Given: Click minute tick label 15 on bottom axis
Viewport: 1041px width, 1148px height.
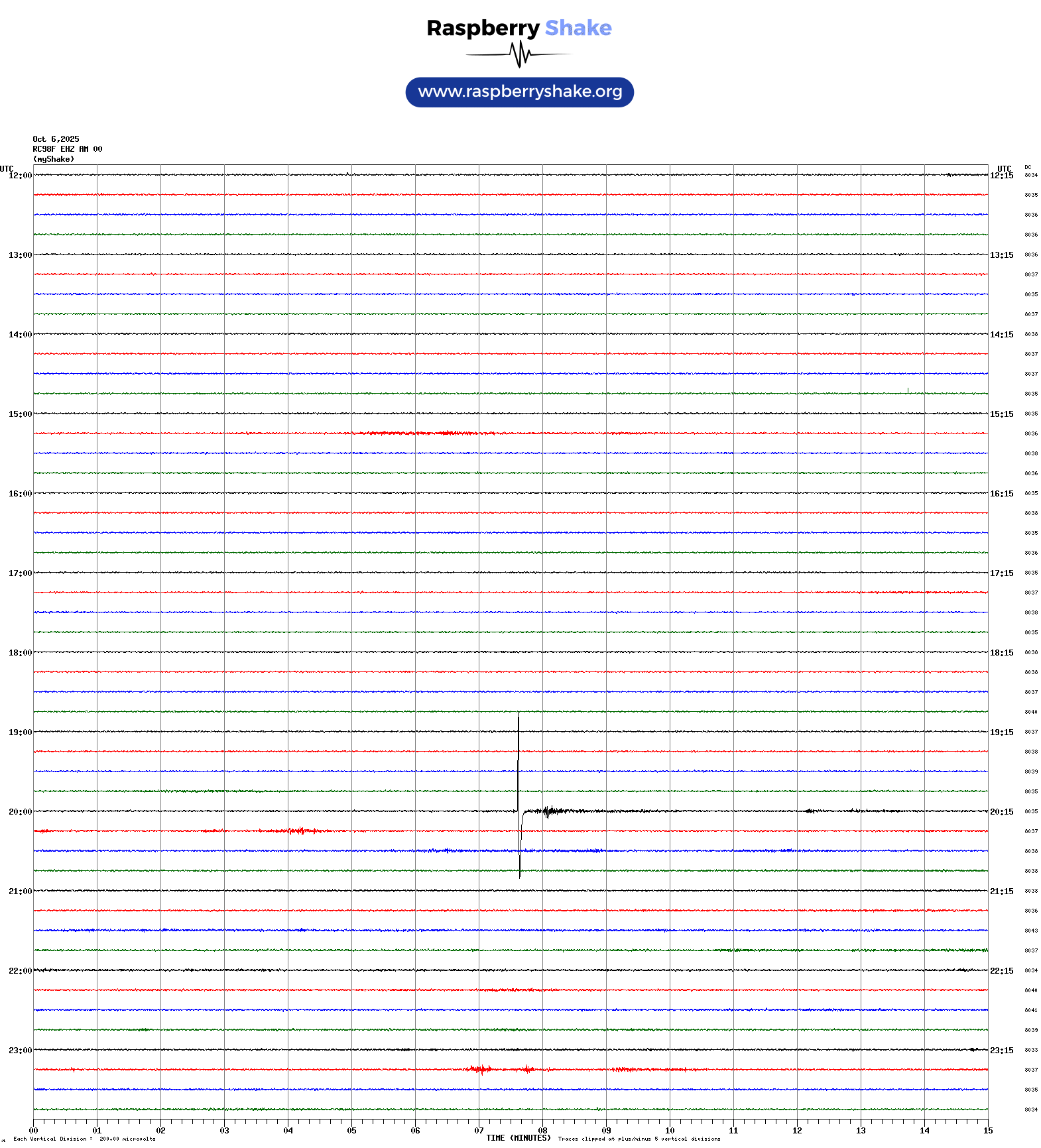Looking at the screenshot, I should point(988,1131).
